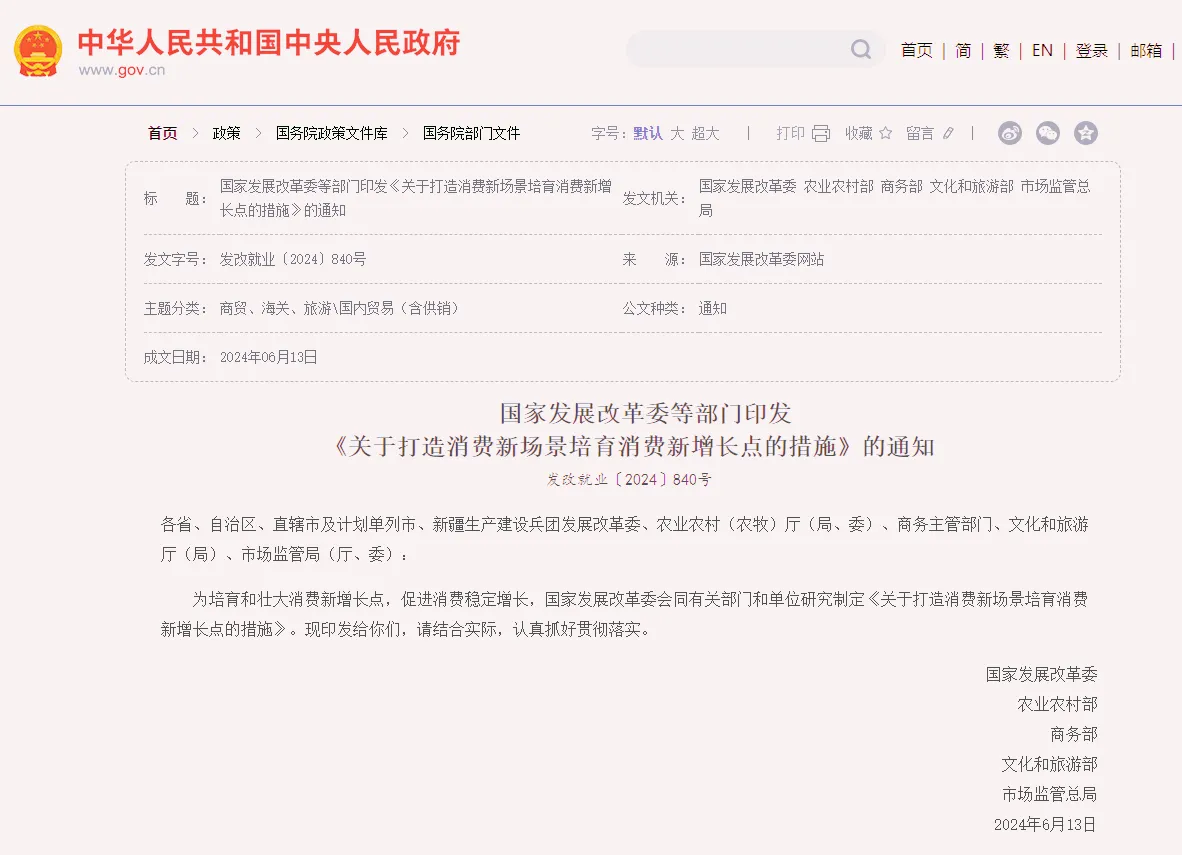The height and width of the screenshot is (855, 1182).
Task: Set font size to 大
Action: [677, 133]
